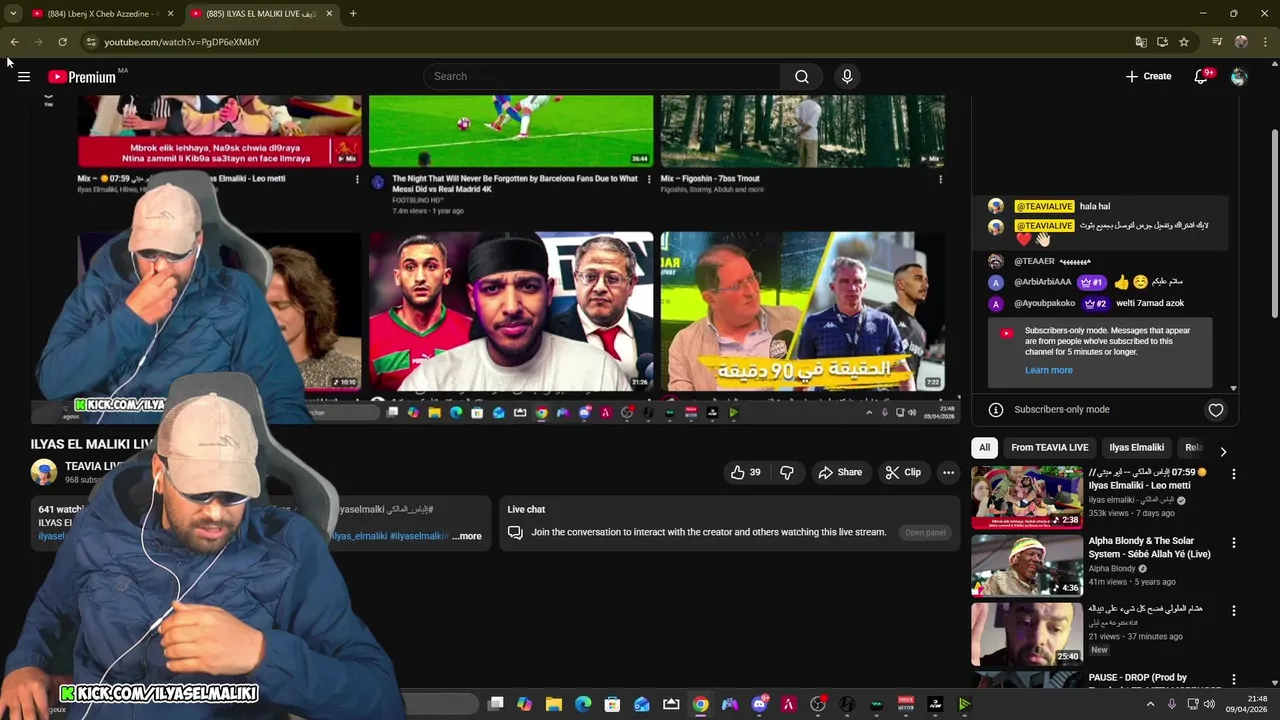Open the Chrome profile avatar
The height and width of the screenshot is (720, 1280).
coord(1241,42)
